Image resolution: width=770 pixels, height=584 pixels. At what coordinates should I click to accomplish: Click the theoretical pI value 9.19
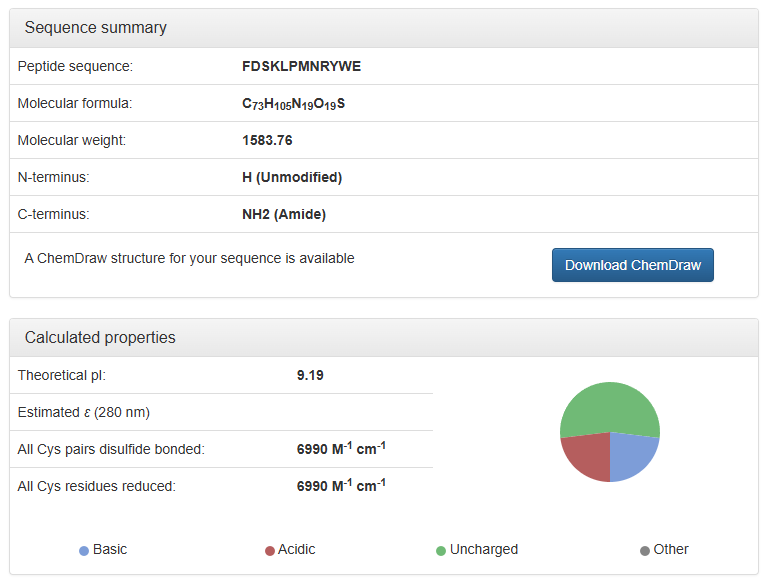point(310,375)
